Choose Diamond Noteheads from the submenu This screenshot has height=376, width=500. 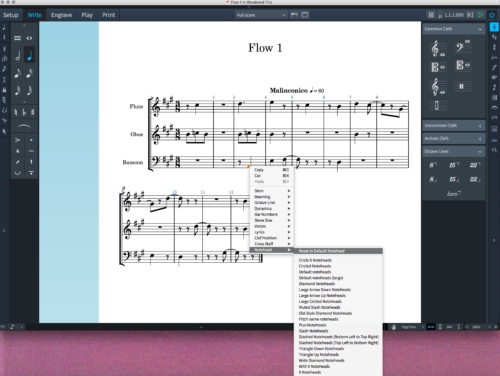point(338,284)
